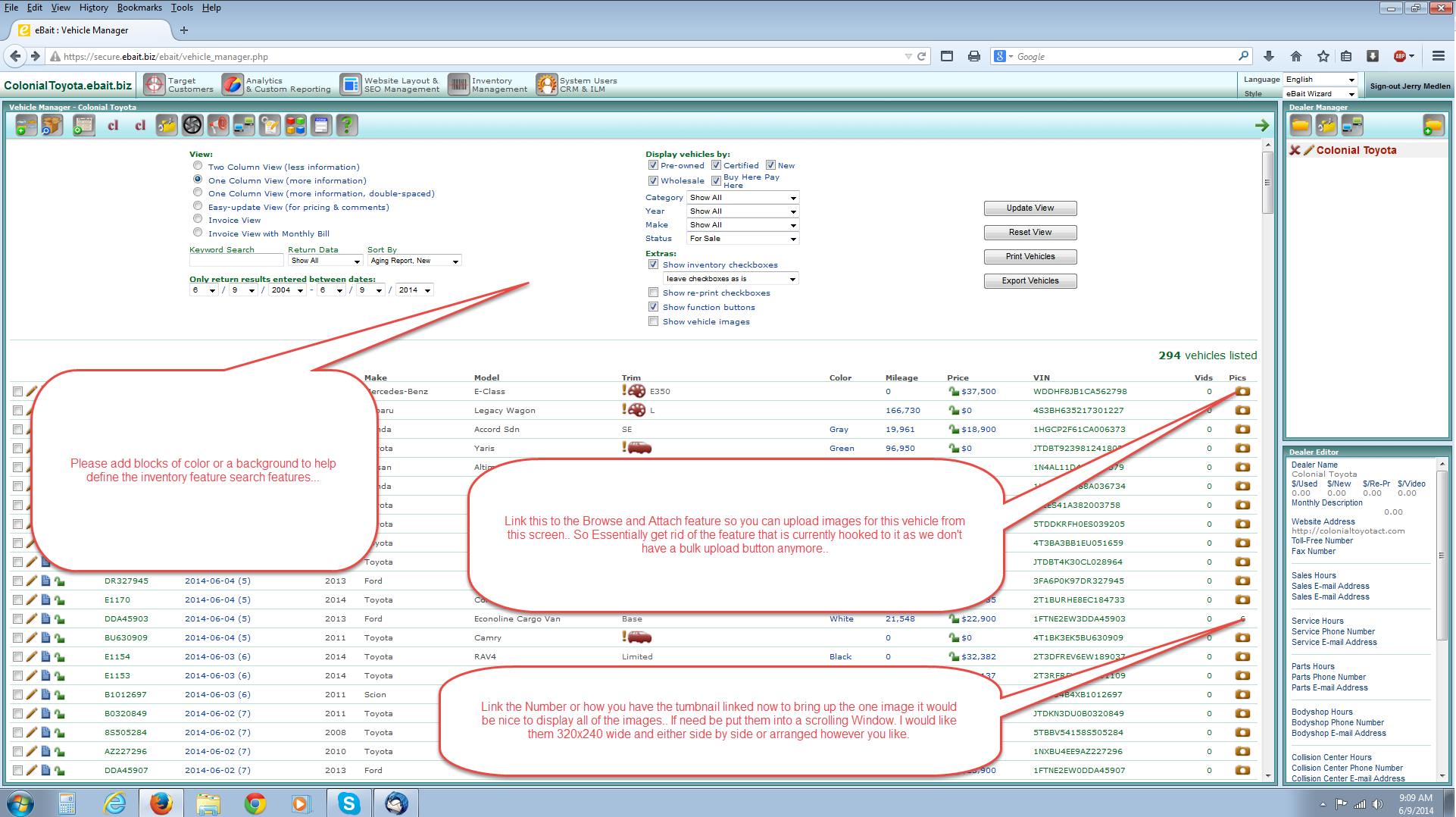Viewport: 1456px width, 817px height.
Task: Select the eBait Vehicle Manager tab
Action: (91, 30)
